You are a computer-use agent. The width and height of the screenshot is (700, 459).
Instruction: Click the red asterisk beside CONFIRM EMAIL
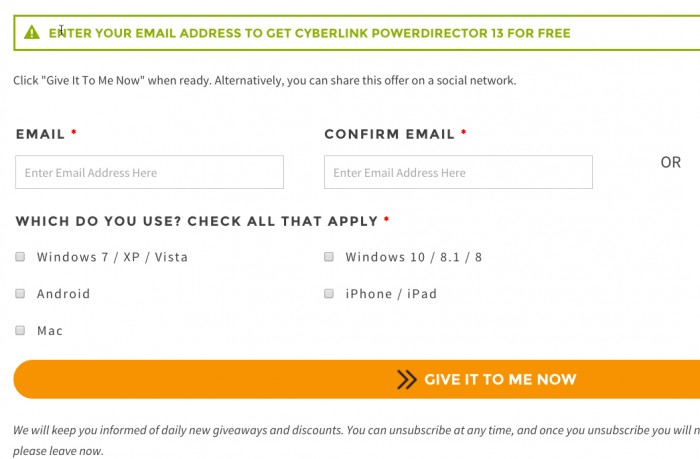pos(464,133)
